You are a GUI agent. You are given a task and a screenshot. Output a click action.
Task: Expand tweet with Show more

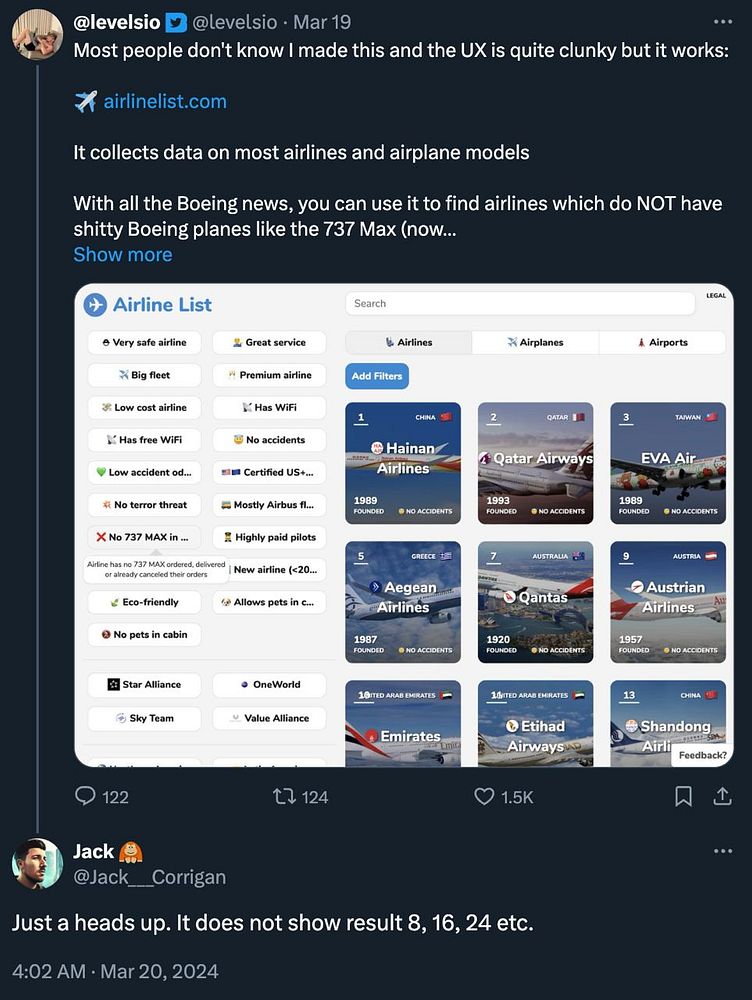point(122,254)
